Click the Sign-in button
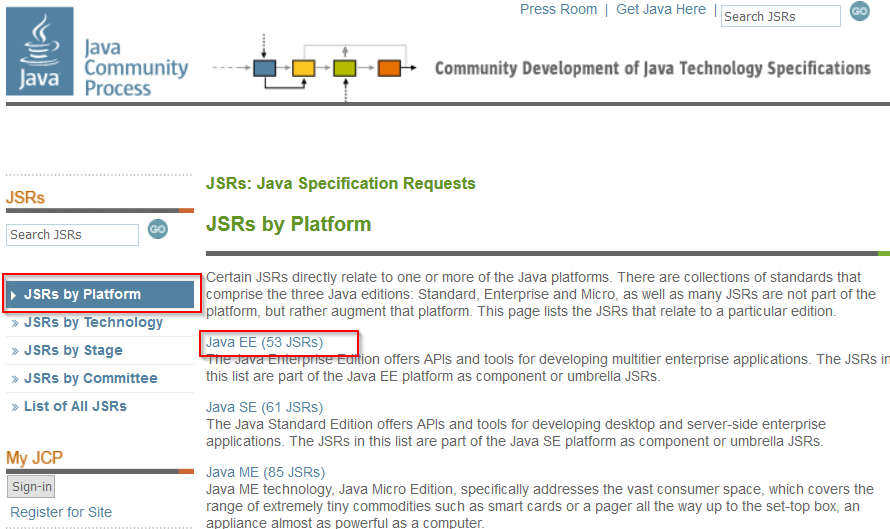The image size is (890, 529). 31,486
